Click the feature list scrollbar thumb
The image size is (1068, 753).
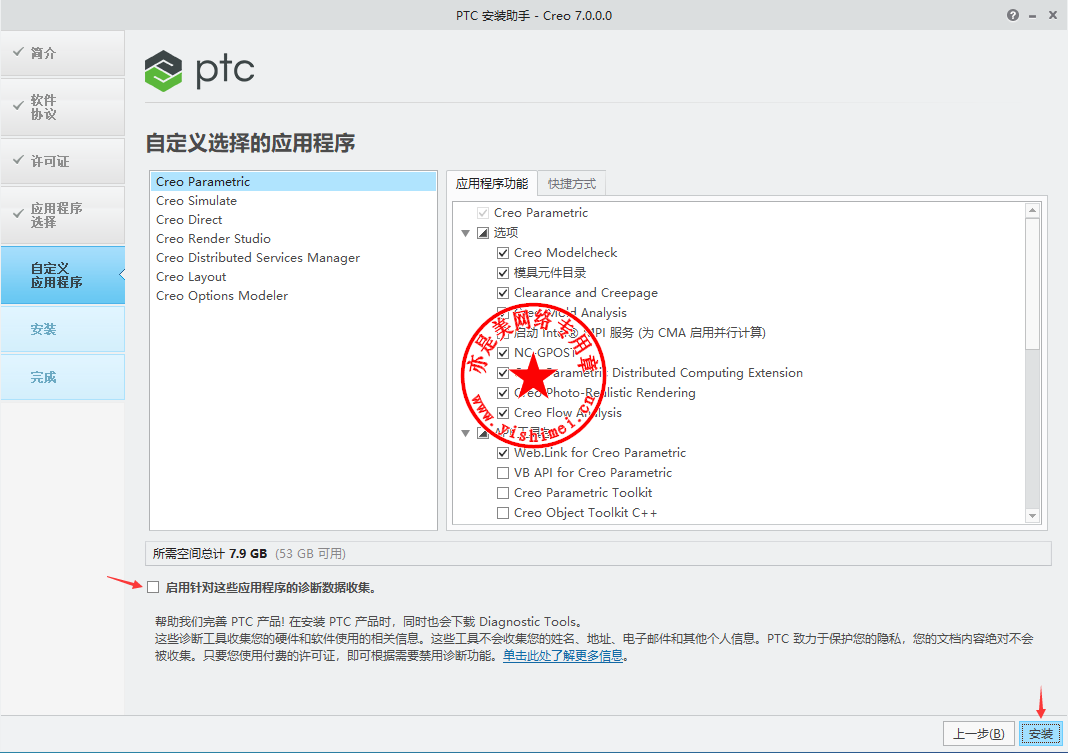[x=1033, y=283]
